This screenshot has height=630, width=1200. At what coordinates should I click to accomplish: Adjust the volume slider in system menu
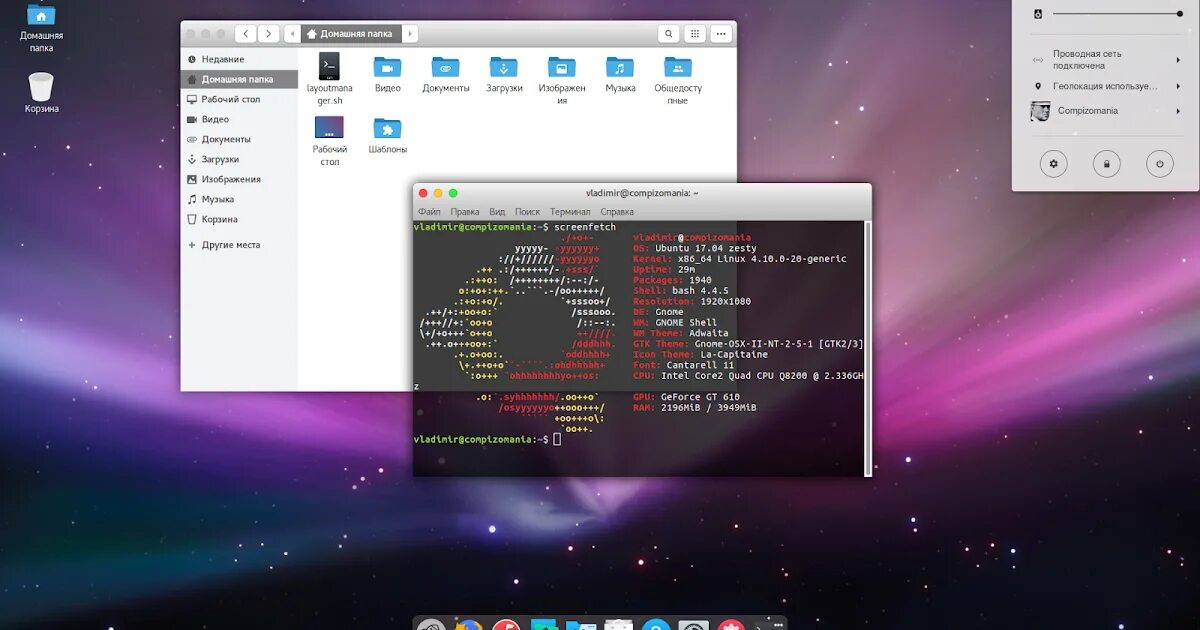(1118, 13)
